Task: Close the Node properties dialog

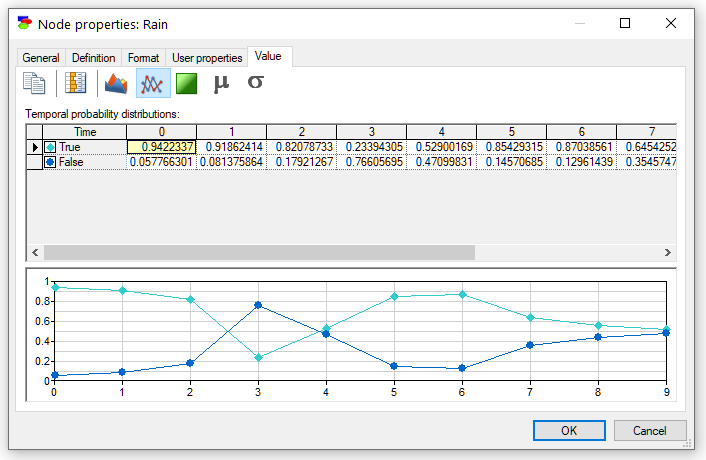Action: (x=671, y=23)
